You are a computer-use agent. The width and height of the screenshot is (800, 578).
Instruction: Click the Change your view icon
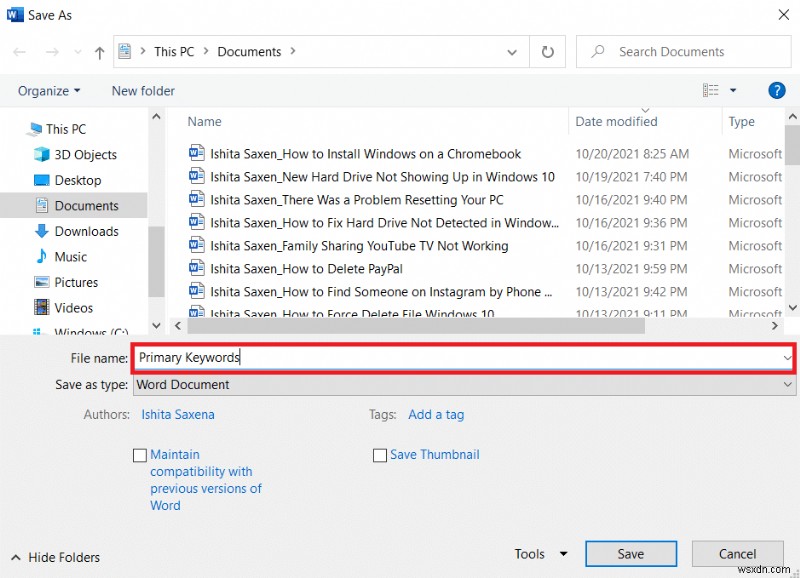709,91
